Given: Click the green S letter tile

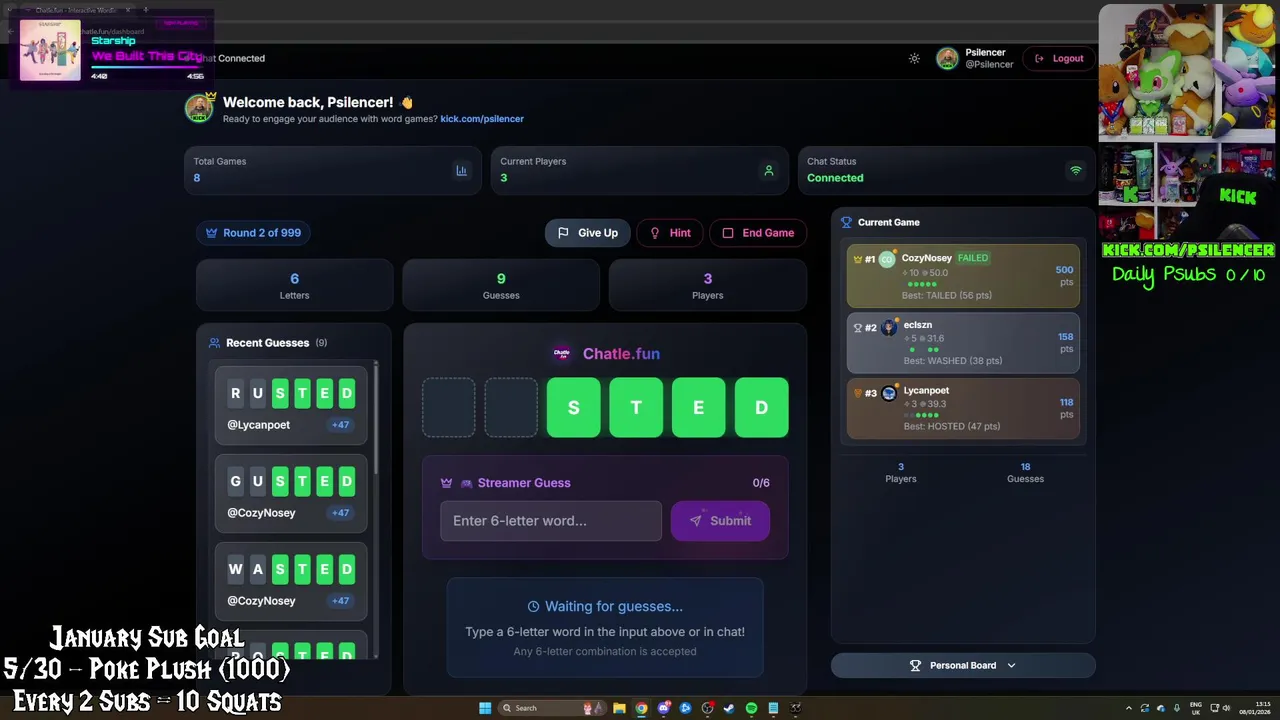Looking at the screenshot, I should pyautogui.click(x=574, y=407).
